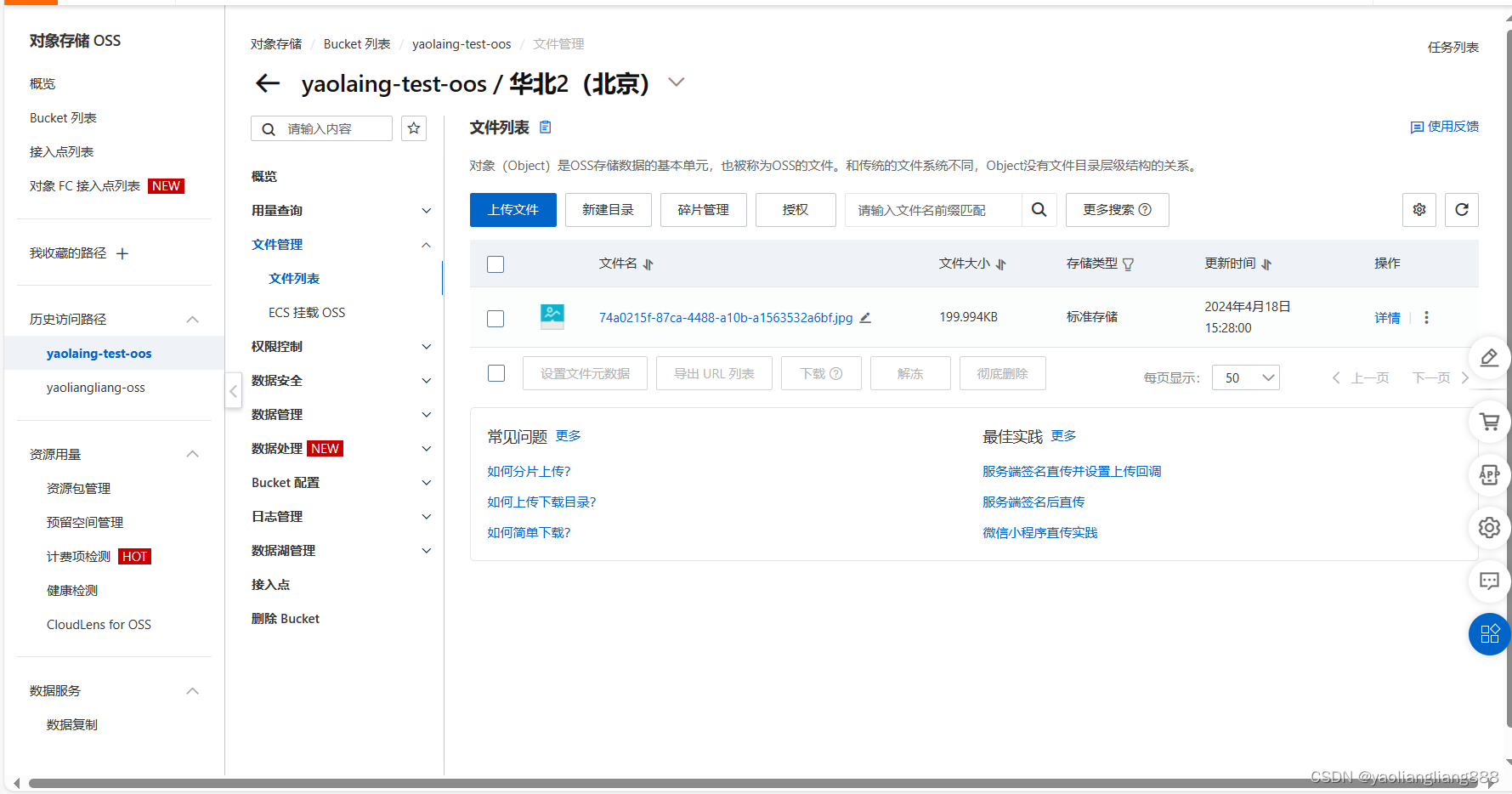This screenshot has width=1512, height=794.
Task: Click the 新建目录 button
Action: pos(609,210)
